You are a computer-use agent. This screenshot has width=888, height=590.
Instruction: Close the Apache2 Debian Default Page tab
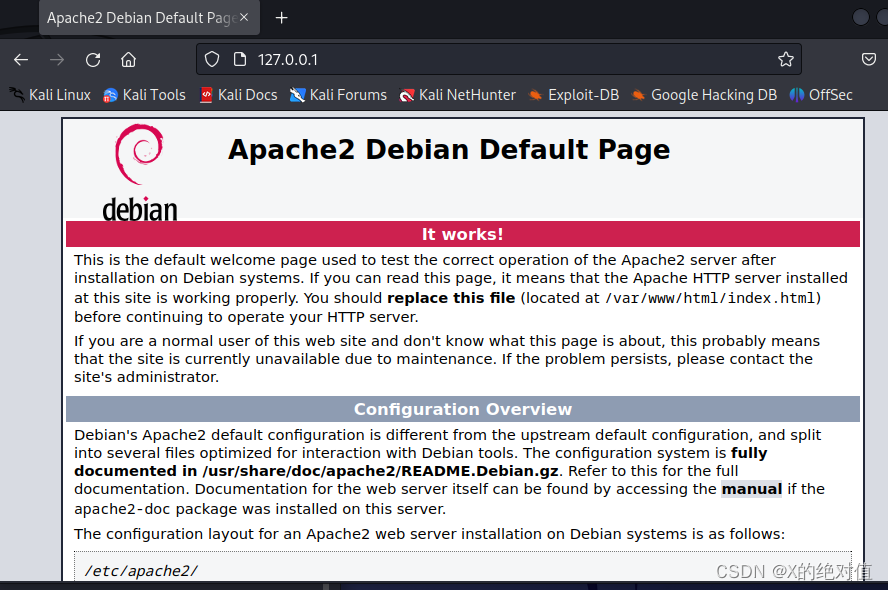tap(244, 18)
